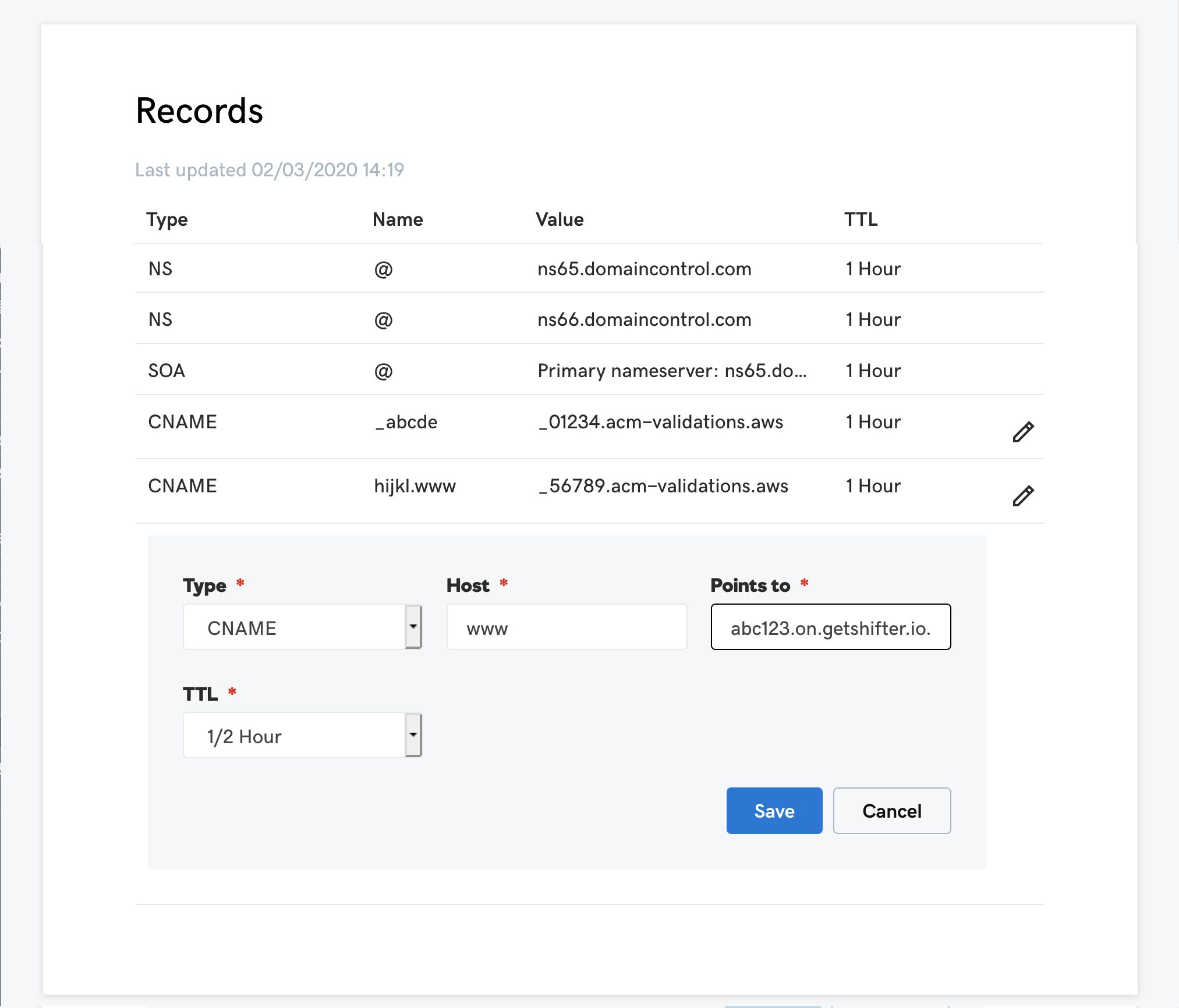
Task: Click the @ name in the SOA row
Action: 383,371
